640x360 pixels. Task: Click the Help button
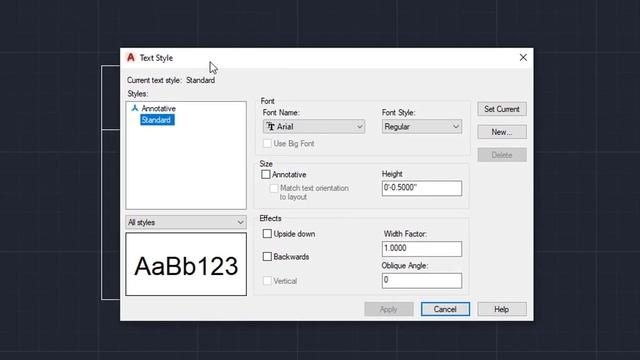point(502,309)
